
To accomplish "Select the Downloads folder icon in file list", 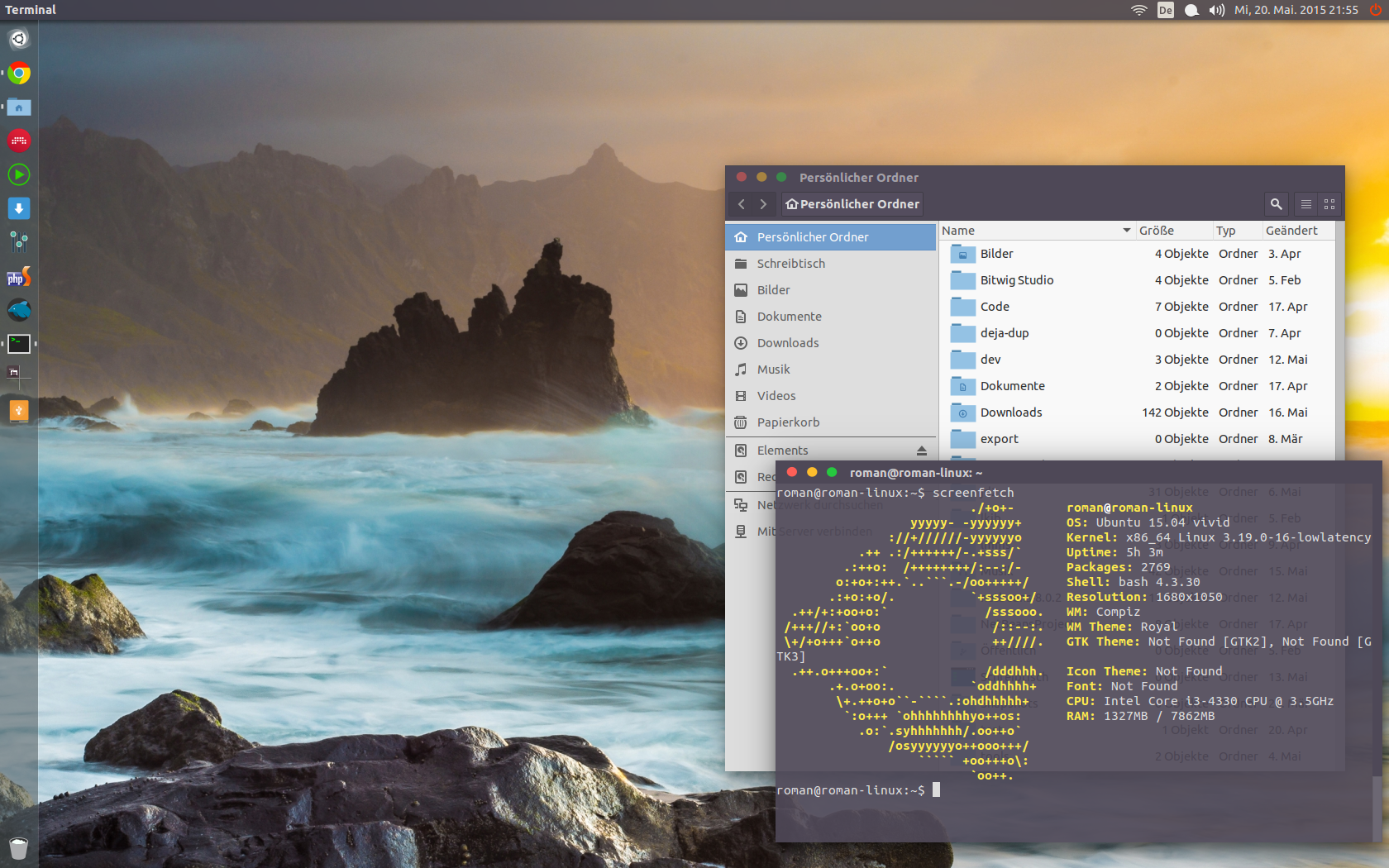I will (962, 413).
